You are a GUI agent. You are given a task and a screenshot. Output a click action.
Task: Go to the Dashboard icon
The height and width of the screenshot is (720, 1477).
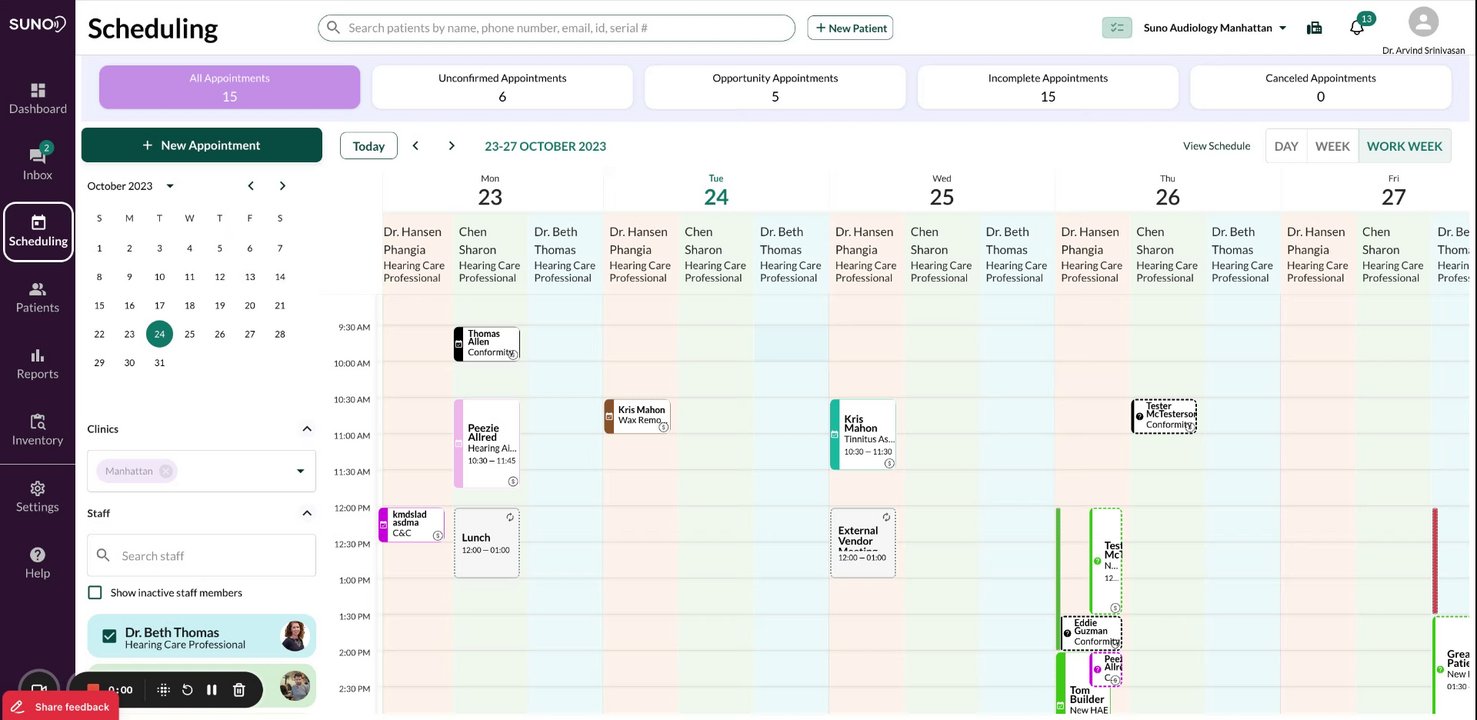(38, 97)
